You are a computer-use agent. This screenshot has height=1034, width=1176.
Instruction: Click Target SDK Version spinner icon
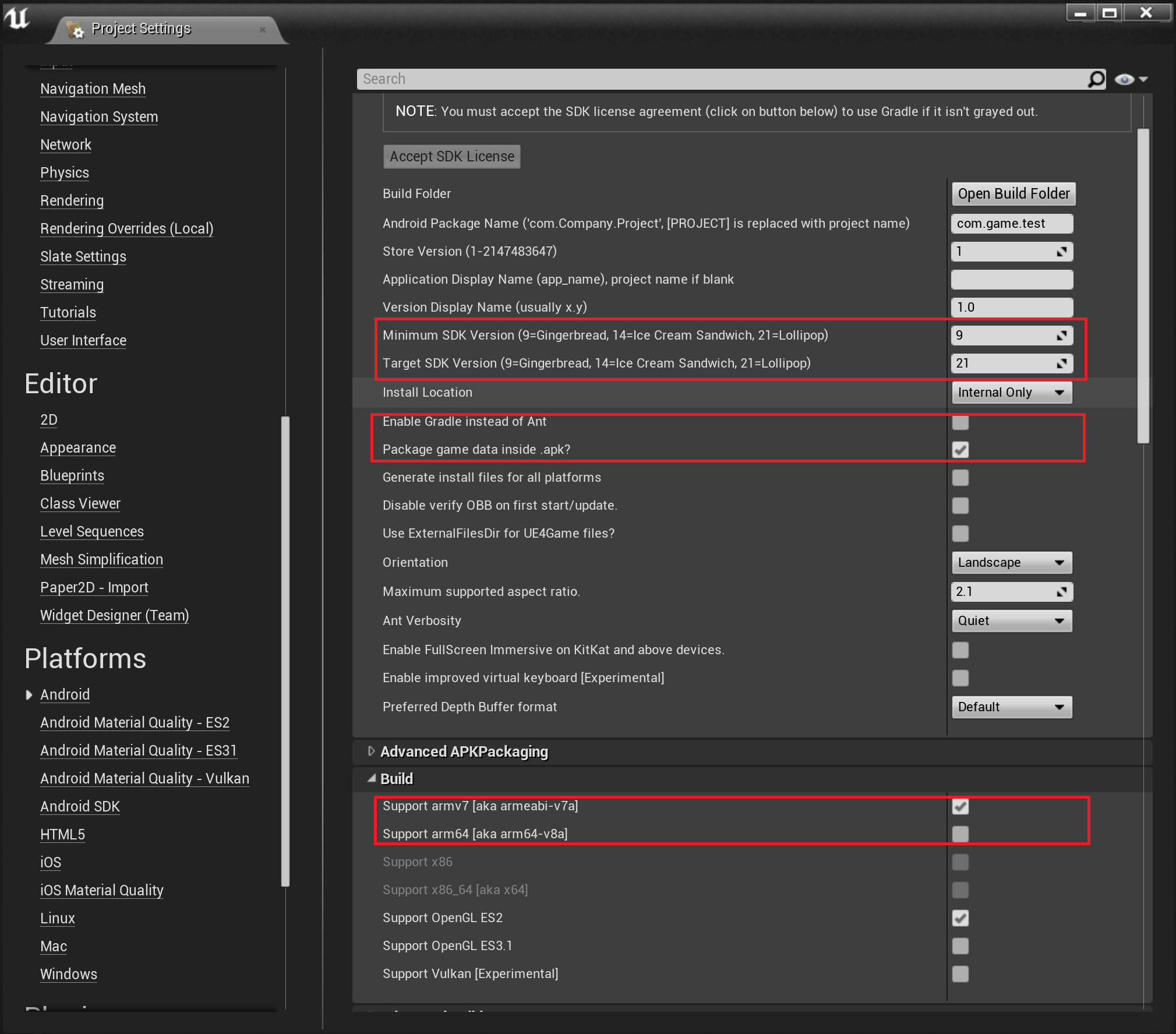coord(1061,364)
